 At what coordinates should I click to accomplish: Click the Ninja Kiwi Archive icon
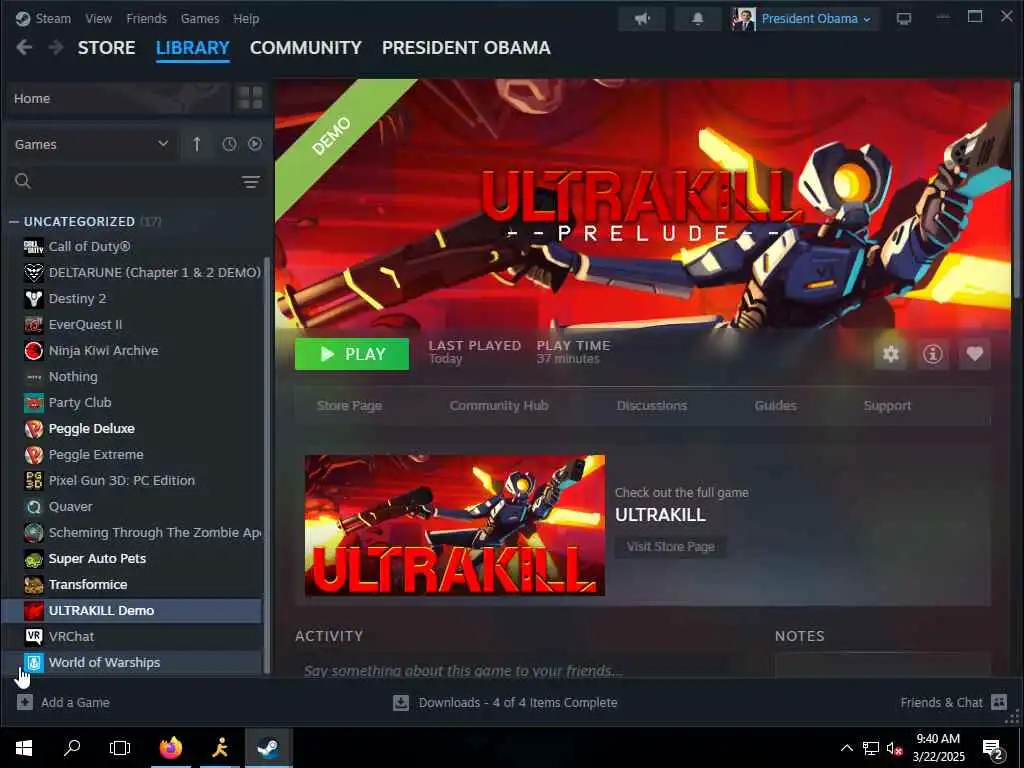(x=34, y=351)
